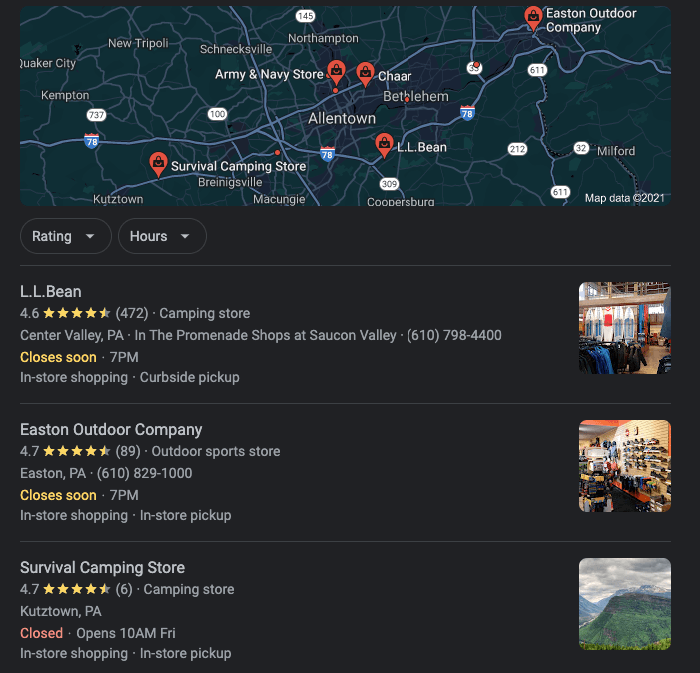Open the Survival Camping Store mountain thumbnail
Screen dimensions: 700x673
tap(625, 604)
